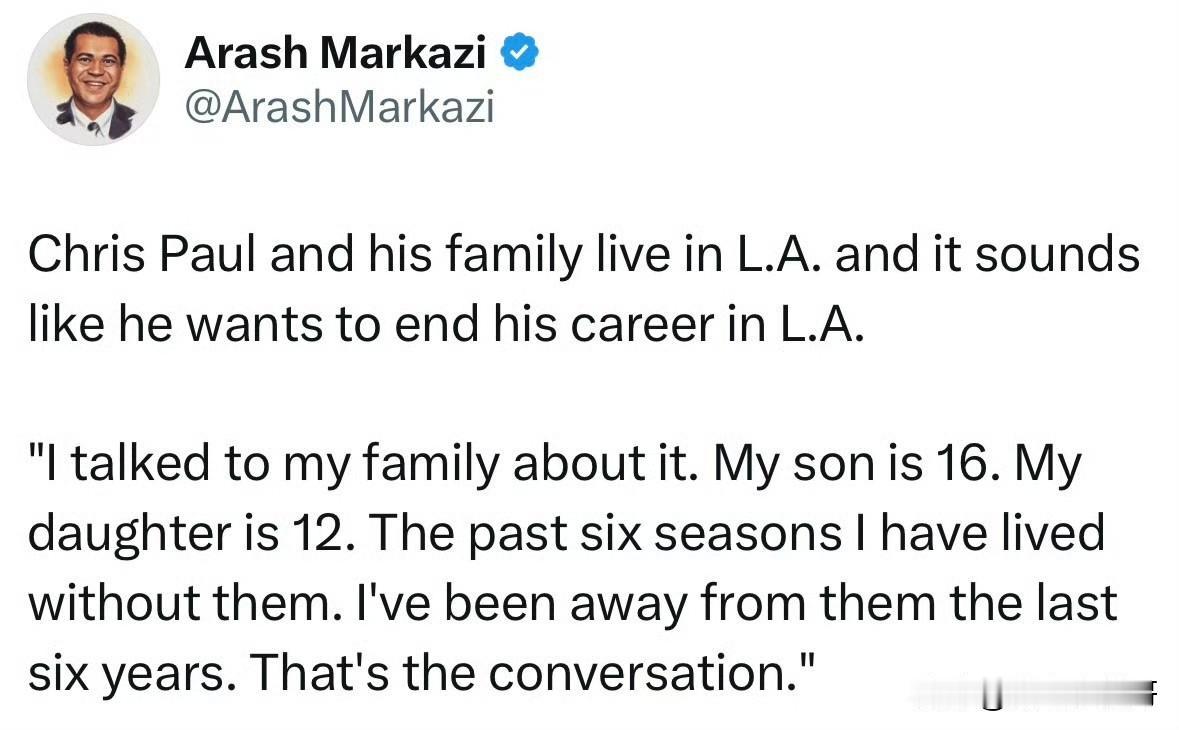Click the quote line starting "I talked to my family"
Screen dimensions: 1179x730
point(555,464)
